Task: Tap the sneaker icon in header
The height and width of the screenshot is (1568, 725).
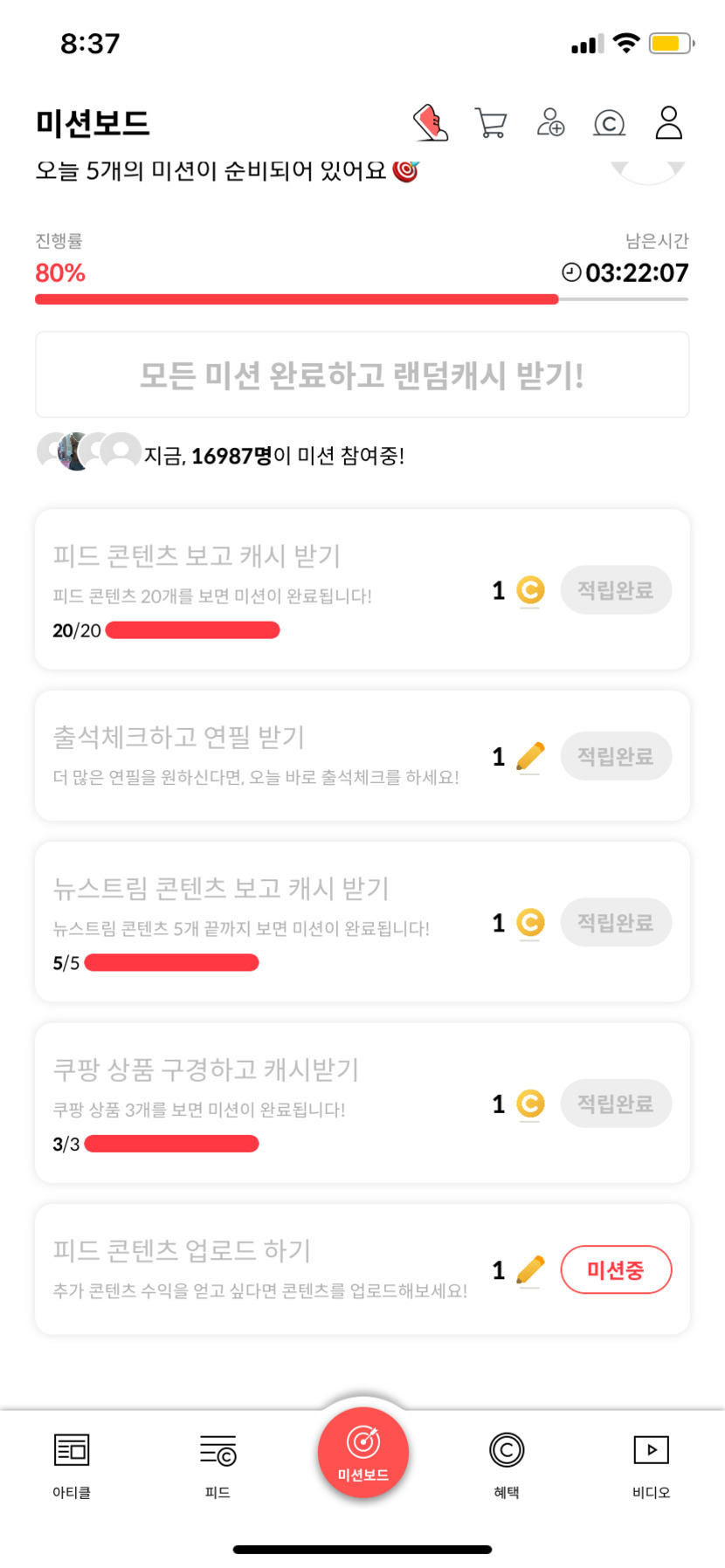Action: (430, 123)
